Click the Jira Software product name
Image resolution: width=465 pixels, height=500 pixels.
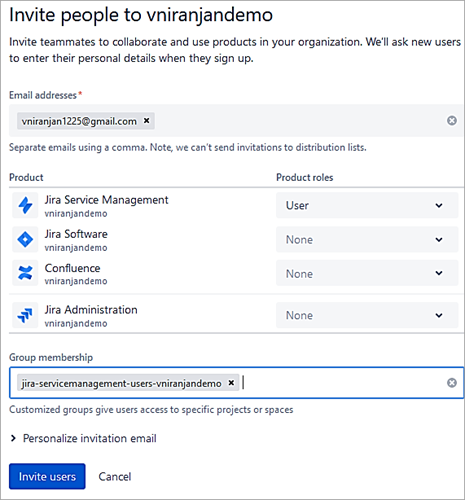tap(76, 234)
